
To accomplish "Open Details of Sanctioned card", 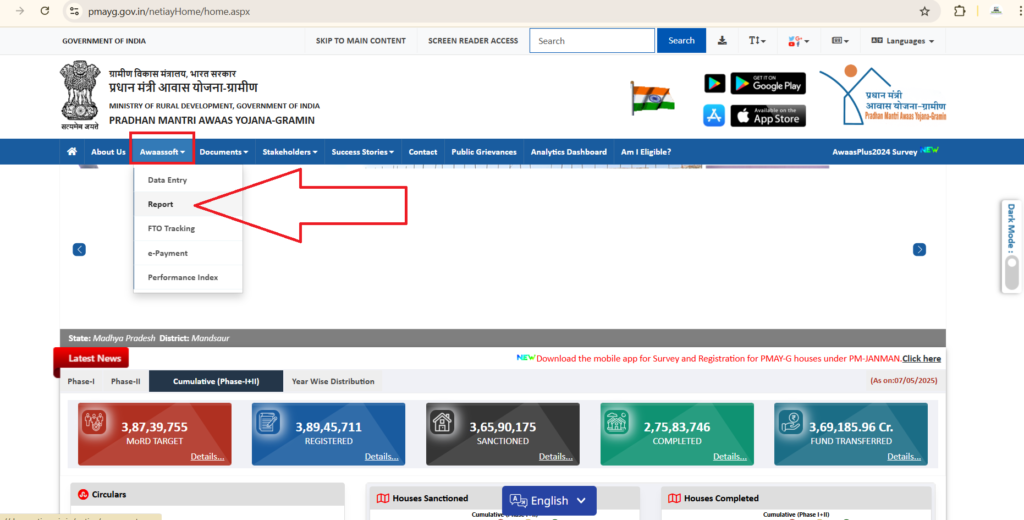I will pos(556,457).
